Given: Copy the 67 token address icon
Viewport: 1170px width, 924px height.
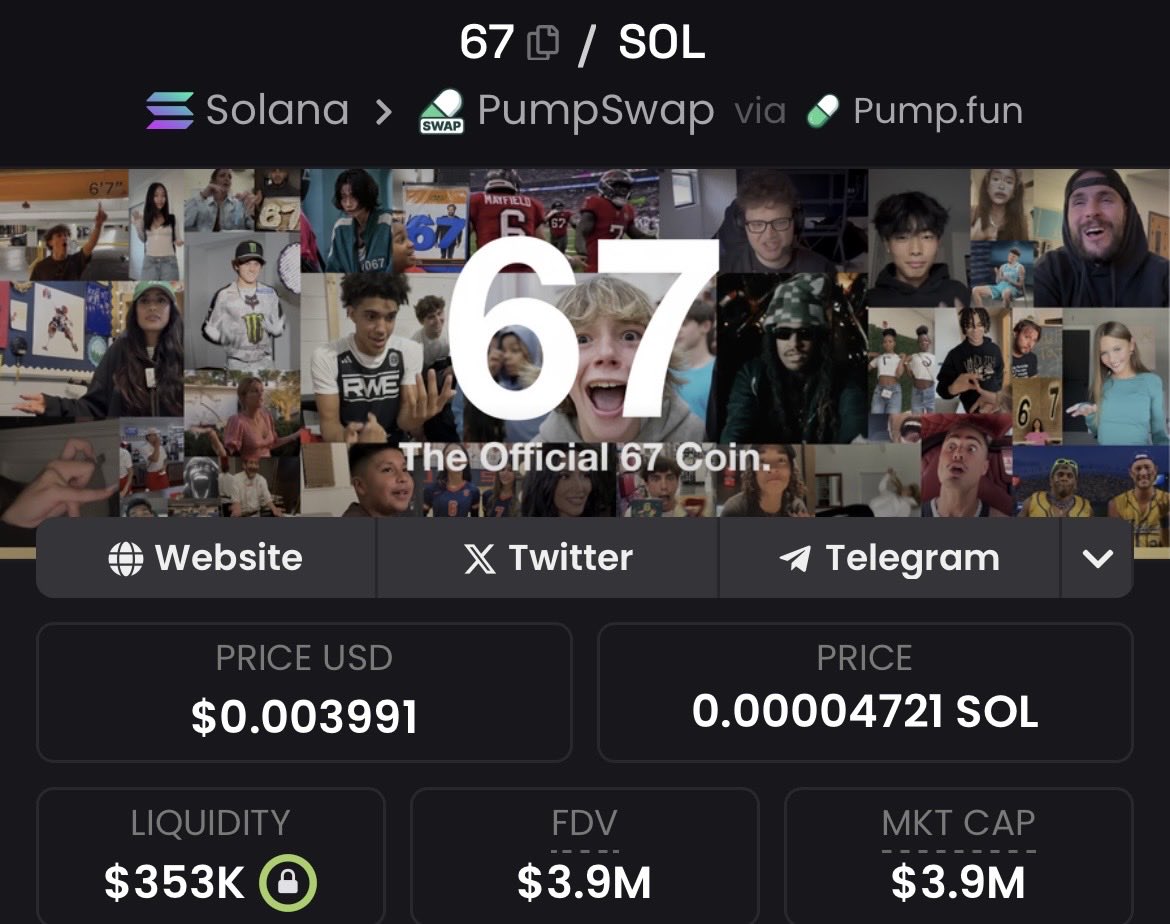Looking at the screenshot, I should click(542, 43).
